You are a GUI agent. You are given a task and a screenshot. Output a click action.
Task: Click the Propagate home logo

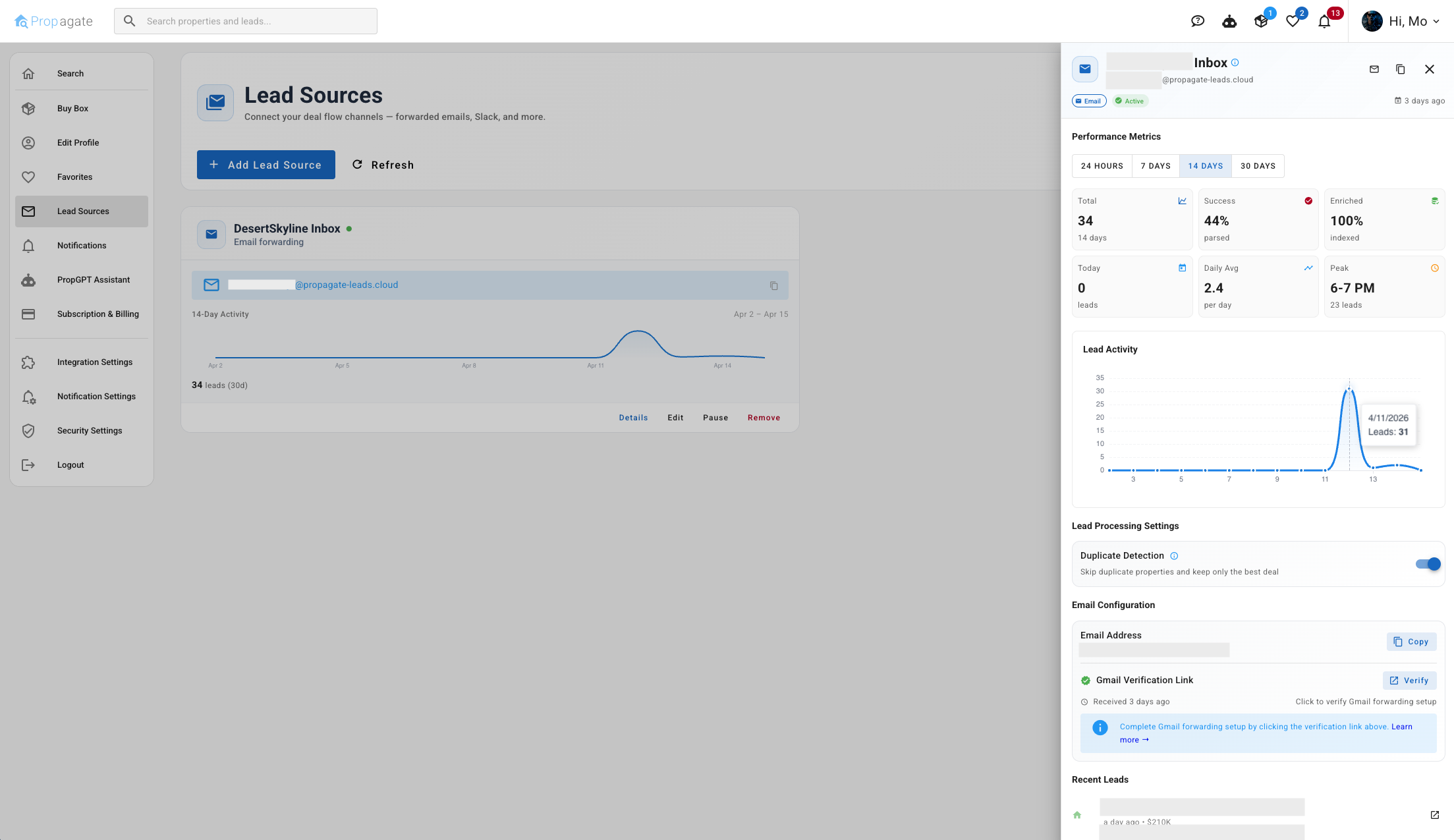pyautogui.click(x=53, y=20)
